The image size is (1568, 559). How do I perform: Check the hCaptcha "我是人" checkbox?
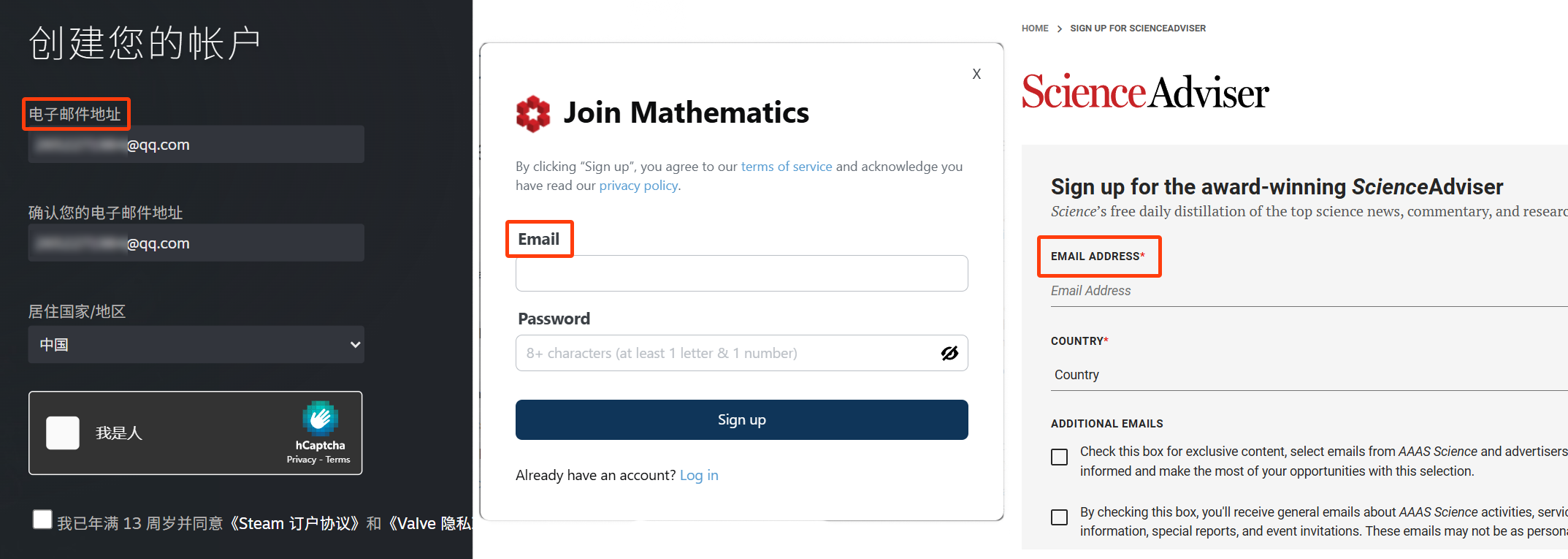[63, 433]
